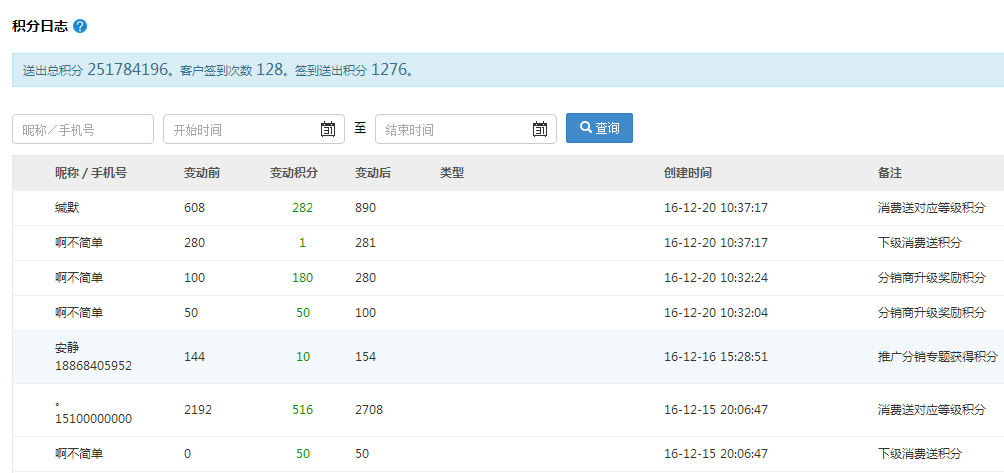Click the help question mark icon beside 积分日志
The width and height of the screenshot is (1004, 473).
[x=80, y=25]
